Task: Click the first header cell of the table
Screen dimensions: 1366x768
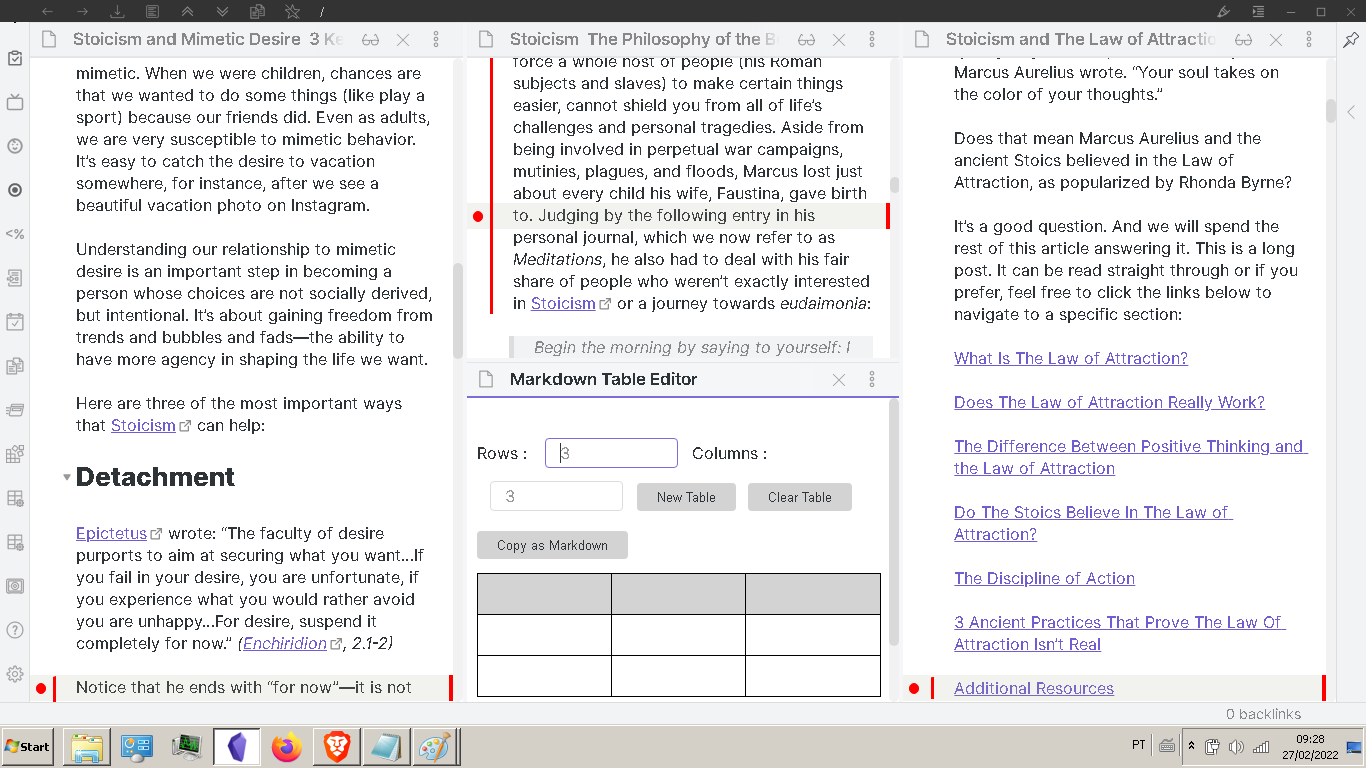Action: [544, 594]
